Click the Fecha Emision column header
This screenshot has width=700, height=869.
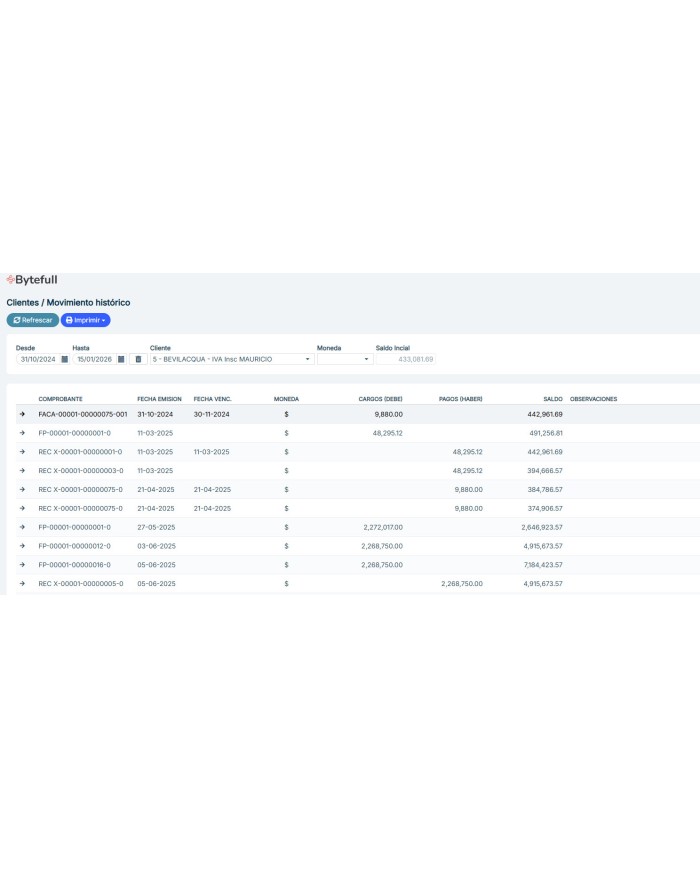tap(159, 399)
